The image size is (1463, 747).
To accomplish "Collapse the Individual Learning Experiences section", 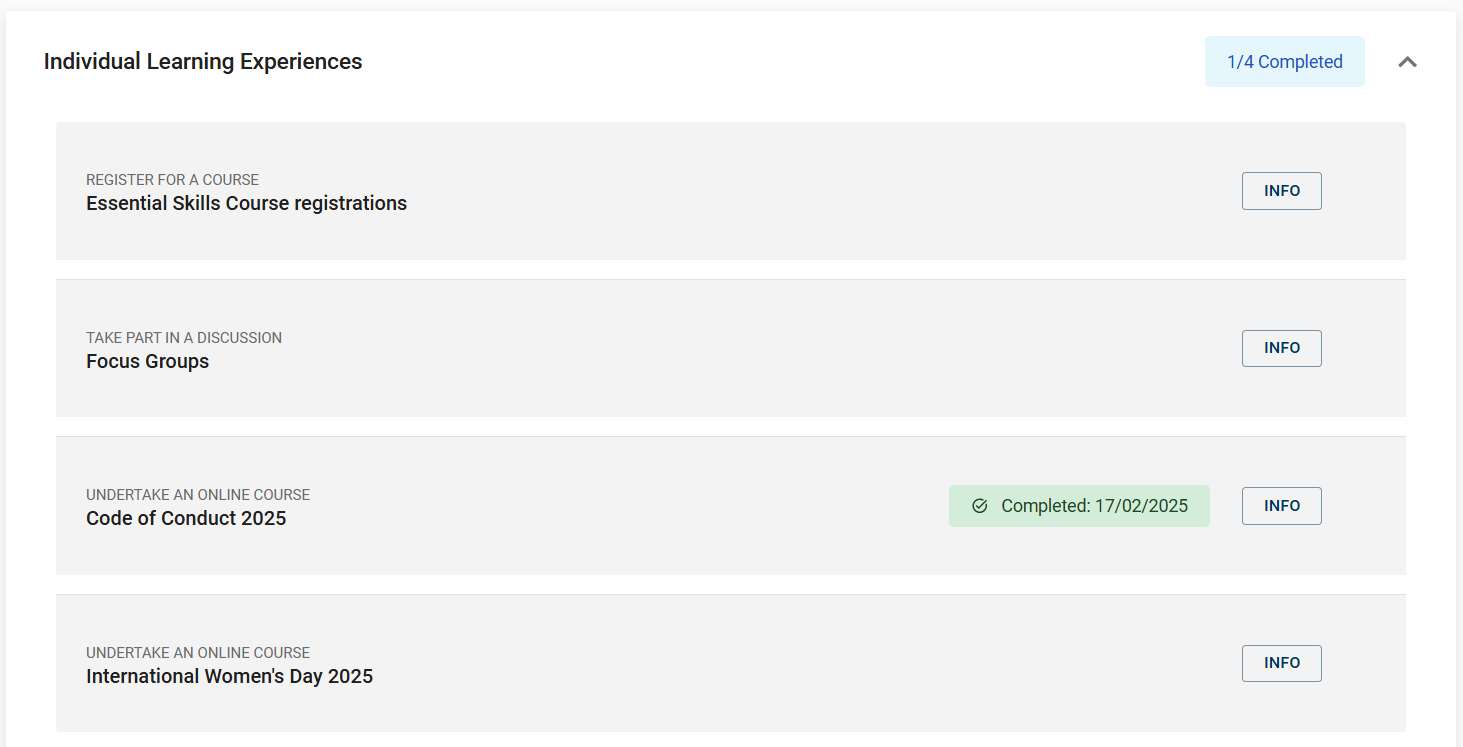I will (1407, 61).
